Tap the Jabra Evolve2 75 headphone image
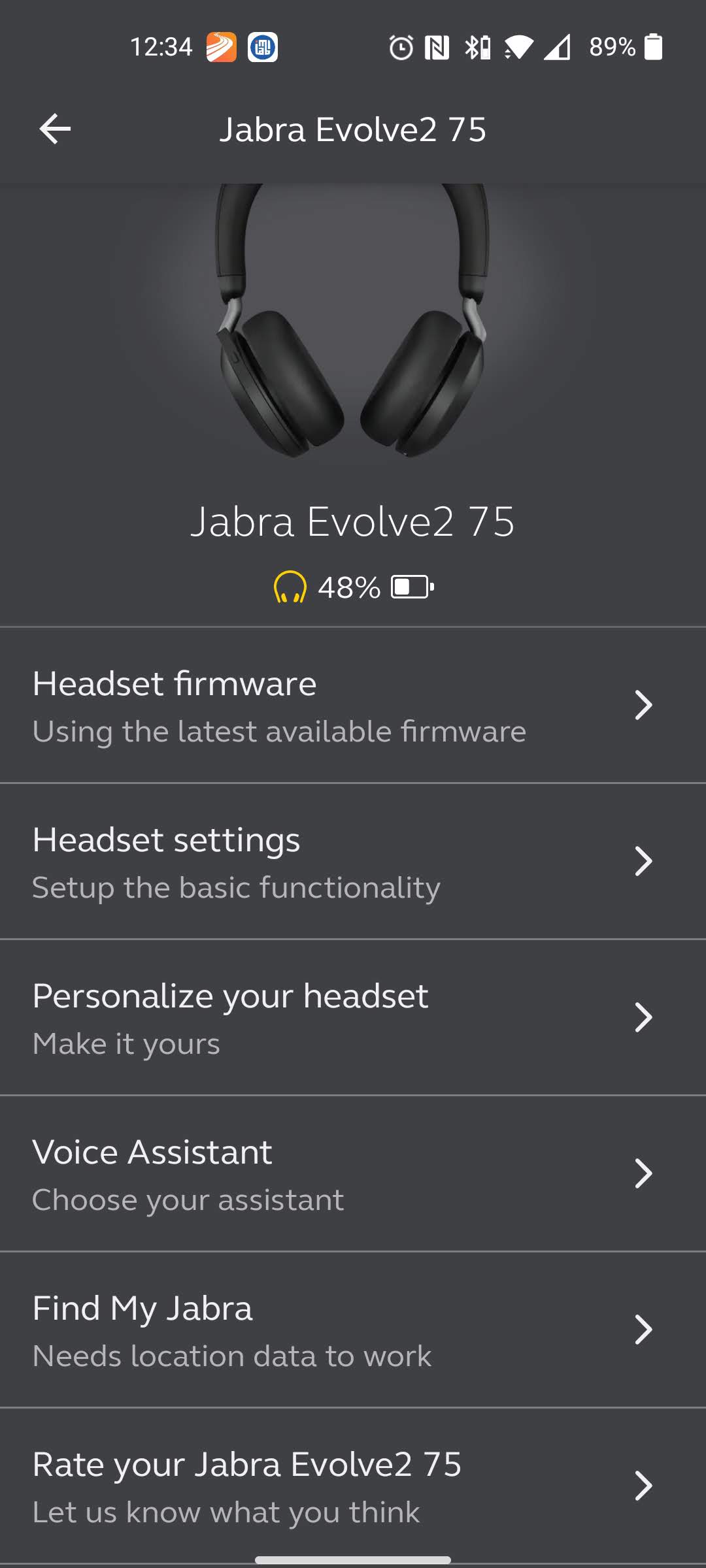Viewport: 706px width, 1568px height. point(352,320)
